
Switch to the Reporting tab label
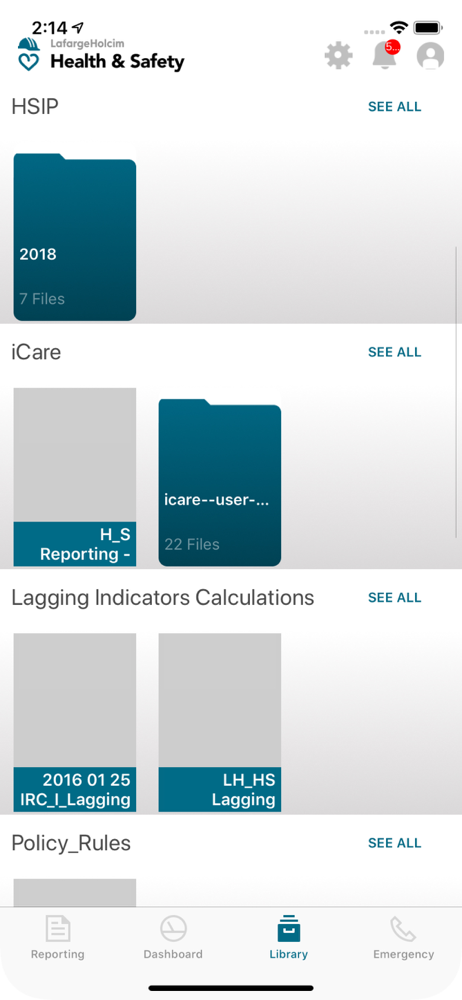click(x=57, y=955)
